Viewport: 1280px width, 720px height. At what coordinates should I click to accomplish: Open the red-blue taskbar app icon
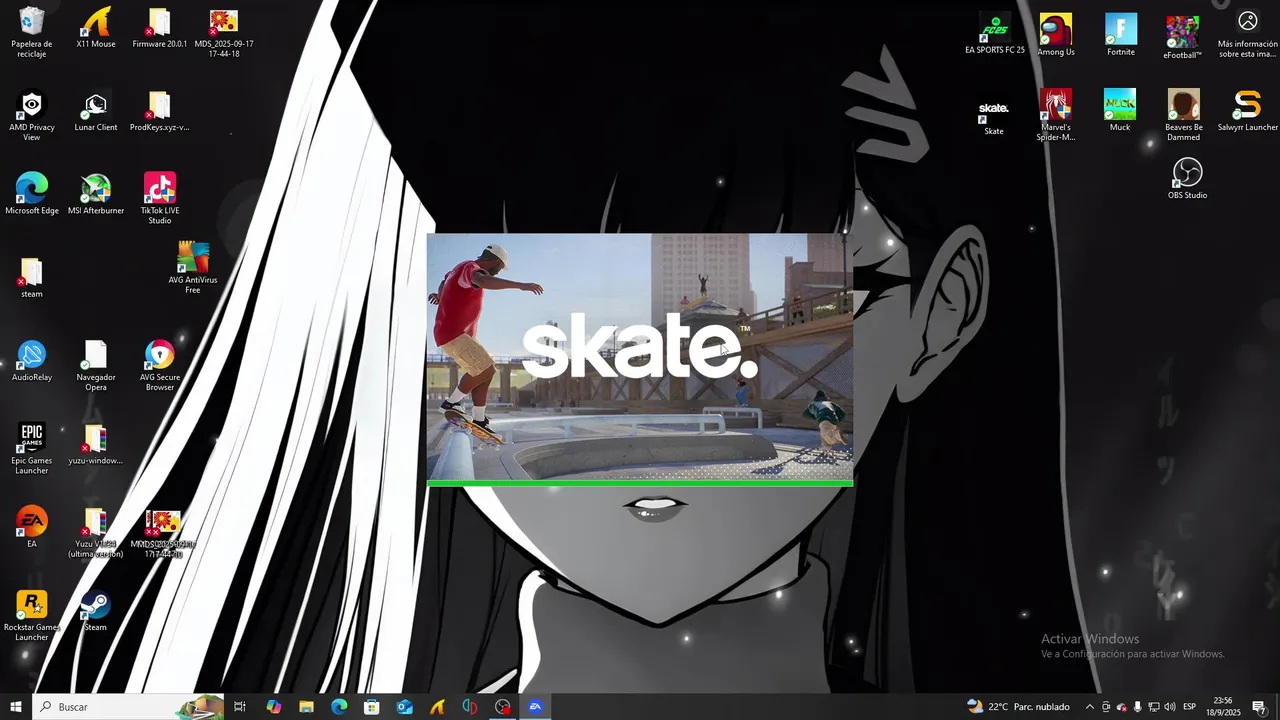click(470, 707)
